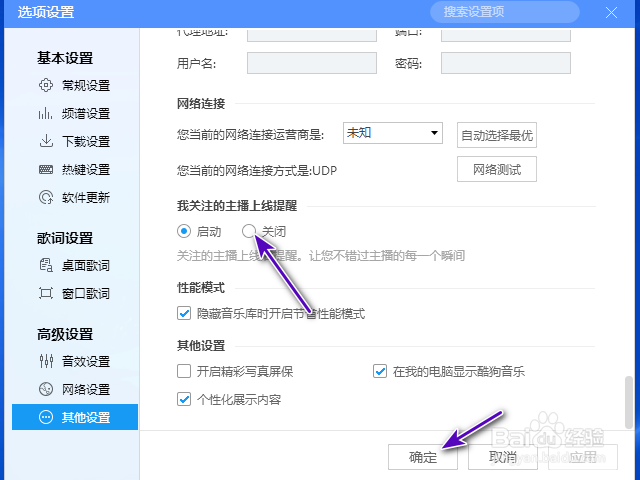The width and height of the screenshot is (640, 480).
Task: Click the desktop lyrics icon beside 桌面歌词
Action: coord(46,265)
